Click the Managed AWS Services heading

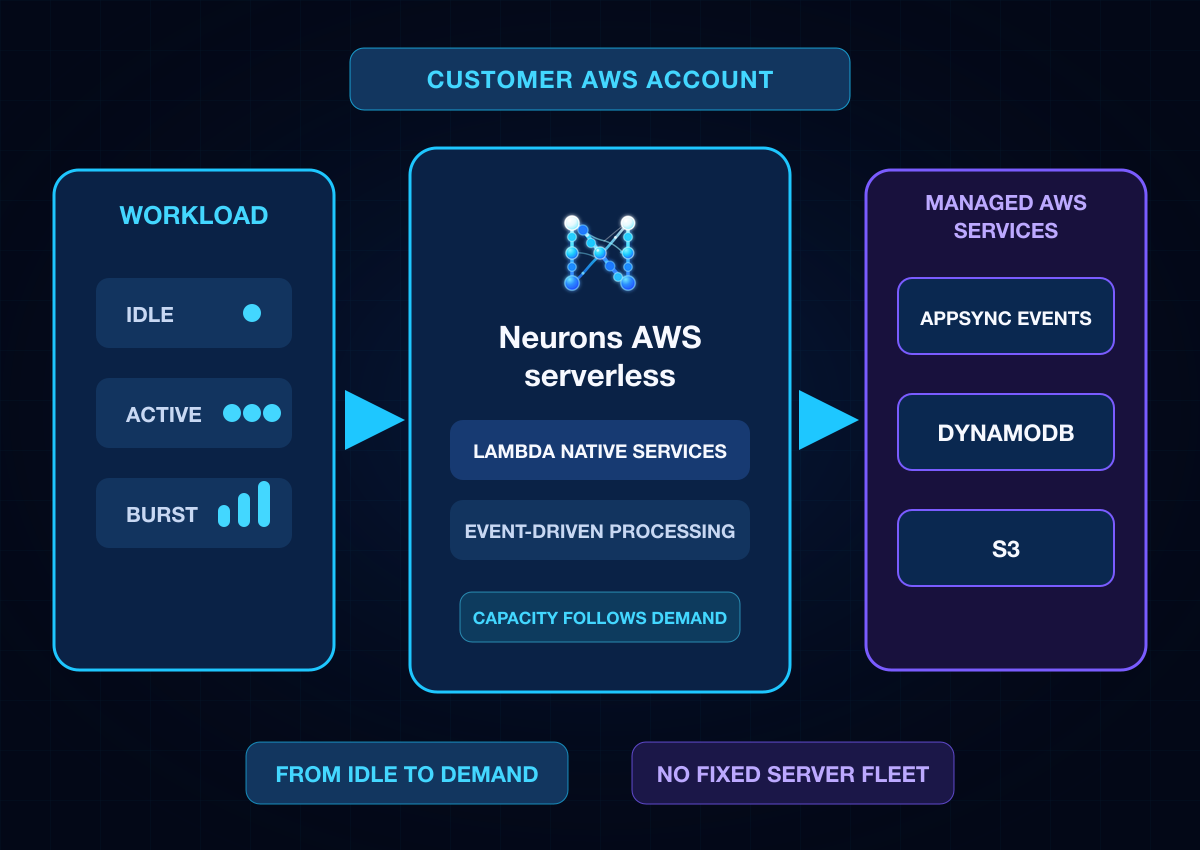pos(1006,216)
